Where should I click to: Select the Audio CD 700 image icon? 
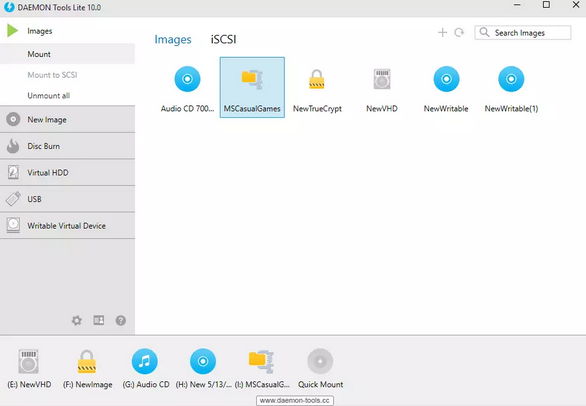tap(187, 79)
